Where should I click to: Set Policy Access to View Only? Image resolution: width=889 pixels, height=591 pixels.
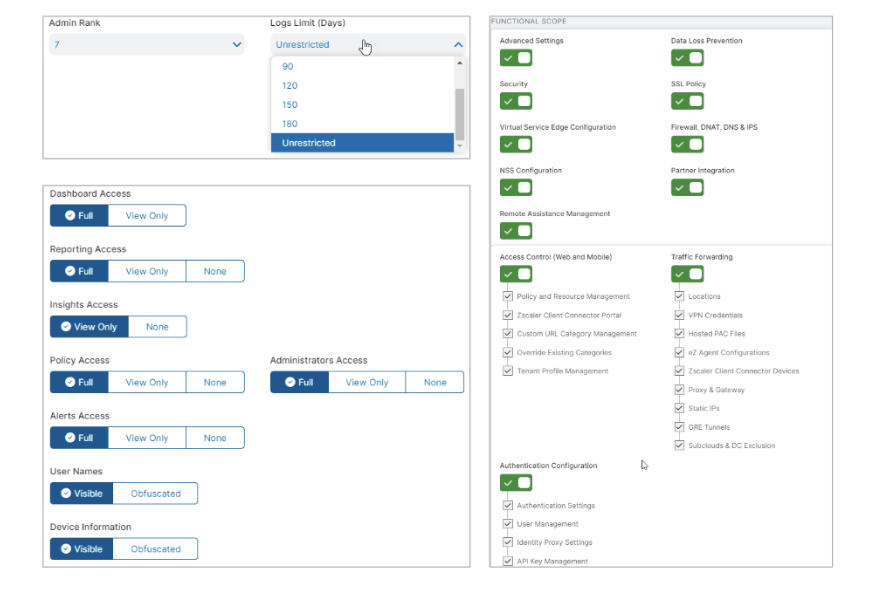click(147, 382)
